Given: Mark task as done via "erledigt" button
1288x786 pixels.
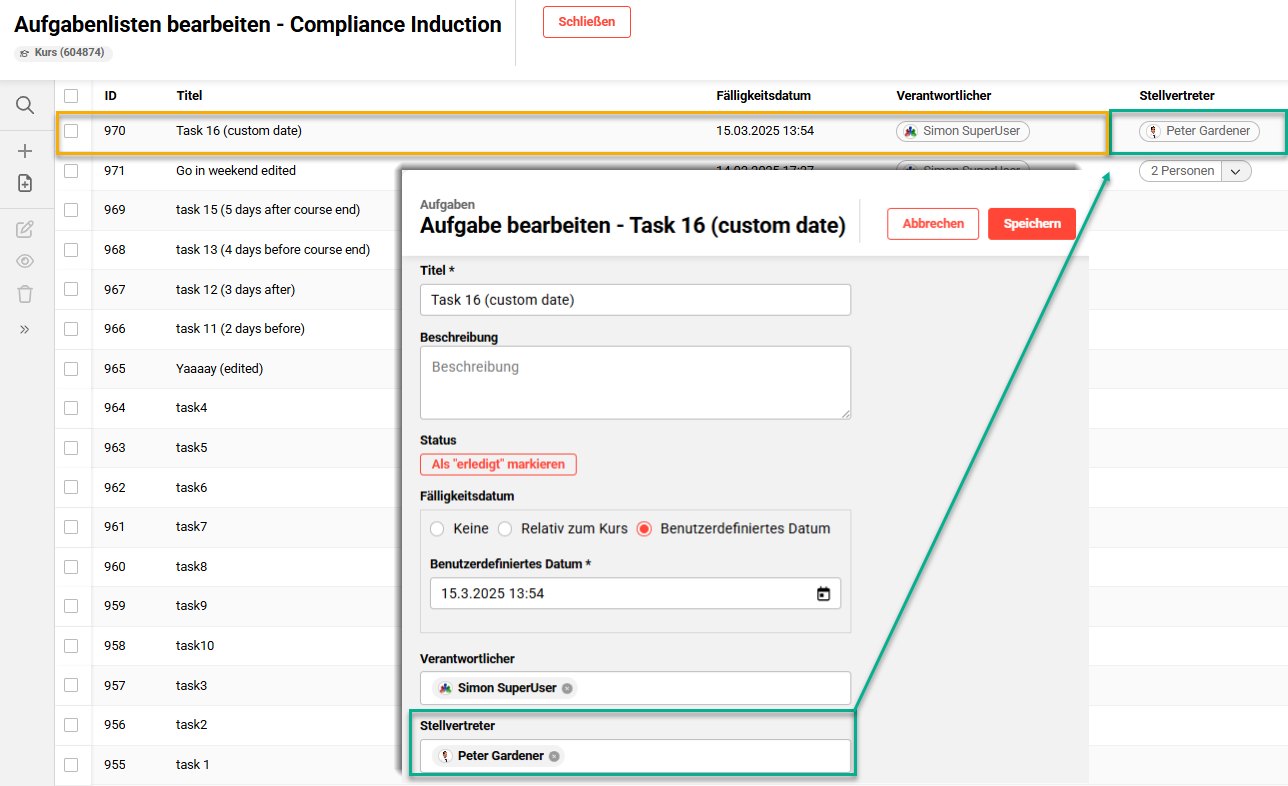Looking at the screenshot, I should [498, 464].
